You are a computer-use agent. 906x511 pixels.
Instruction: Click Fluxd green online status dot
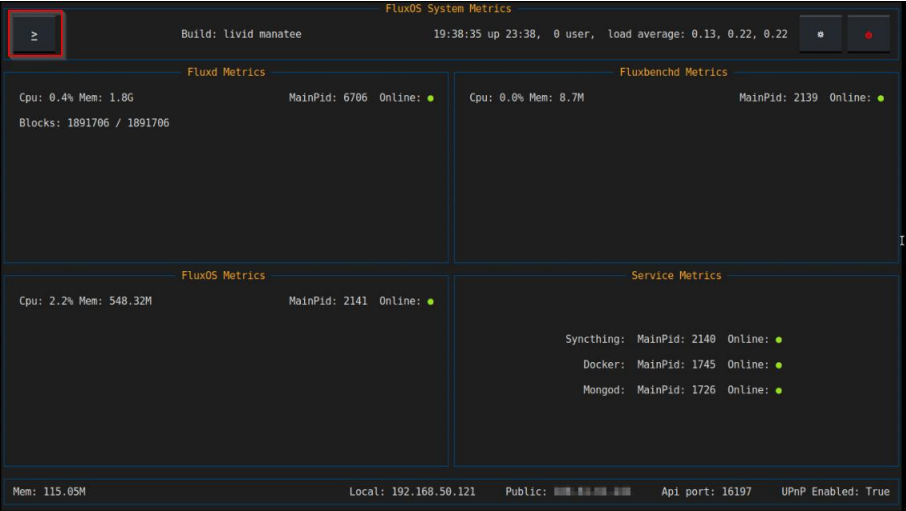point(430,98)
